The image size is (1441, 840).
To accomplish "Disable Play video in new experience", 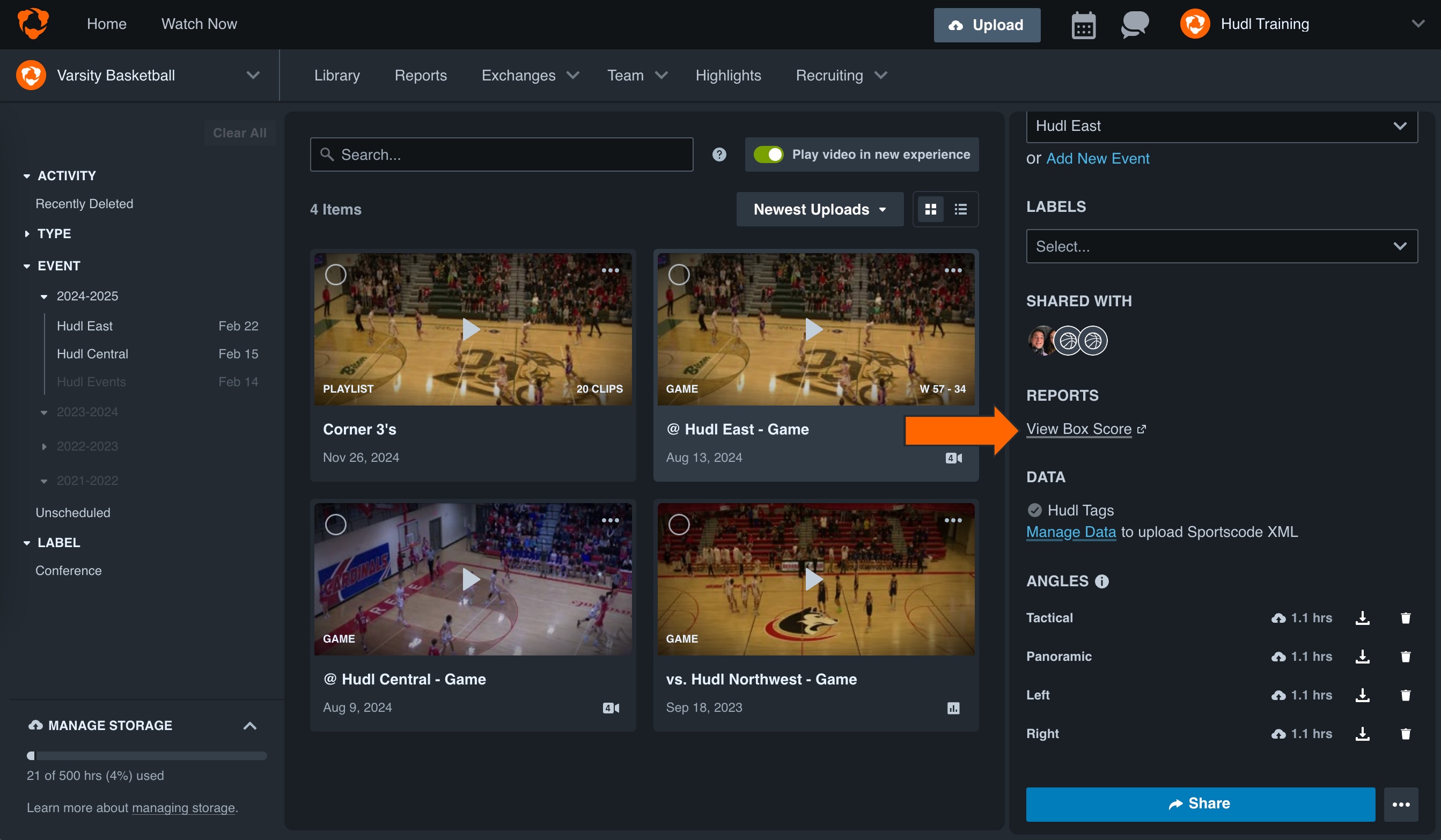I will 770,154.
